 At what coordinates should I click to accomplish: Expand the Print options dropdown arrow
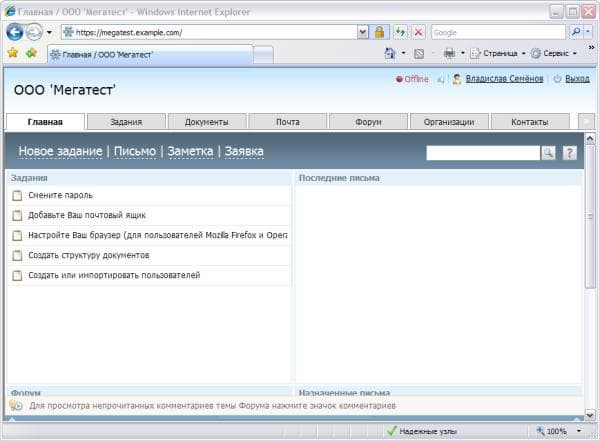click(x=462, y=53)
